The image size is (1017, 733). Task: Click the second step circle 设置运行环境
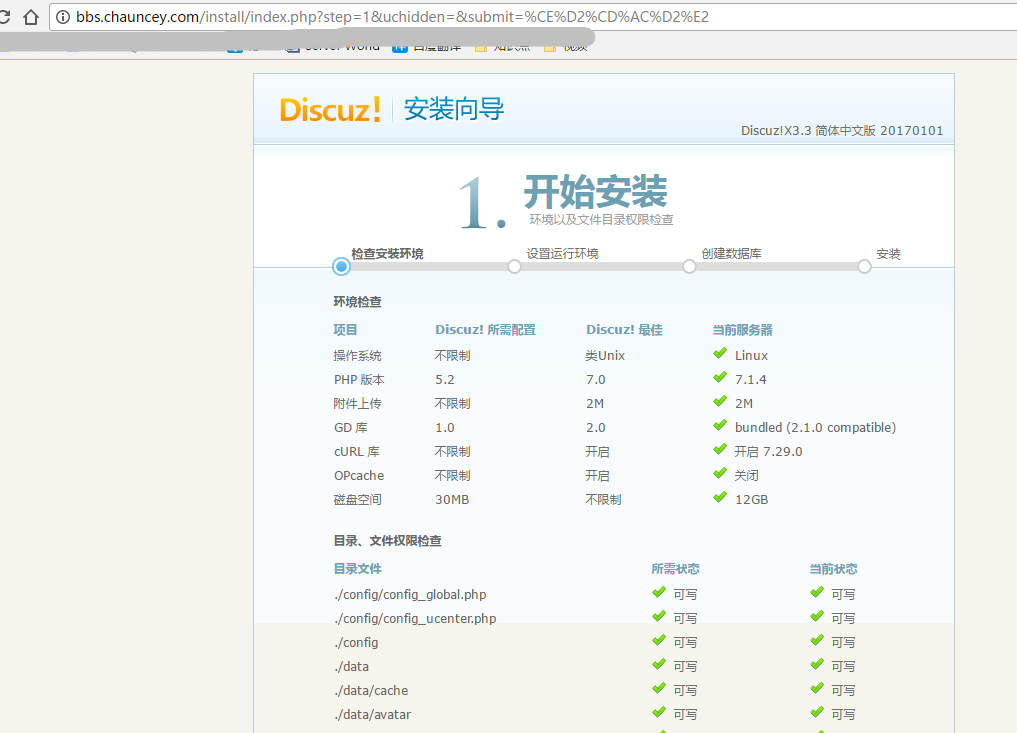tap(514, 267)
